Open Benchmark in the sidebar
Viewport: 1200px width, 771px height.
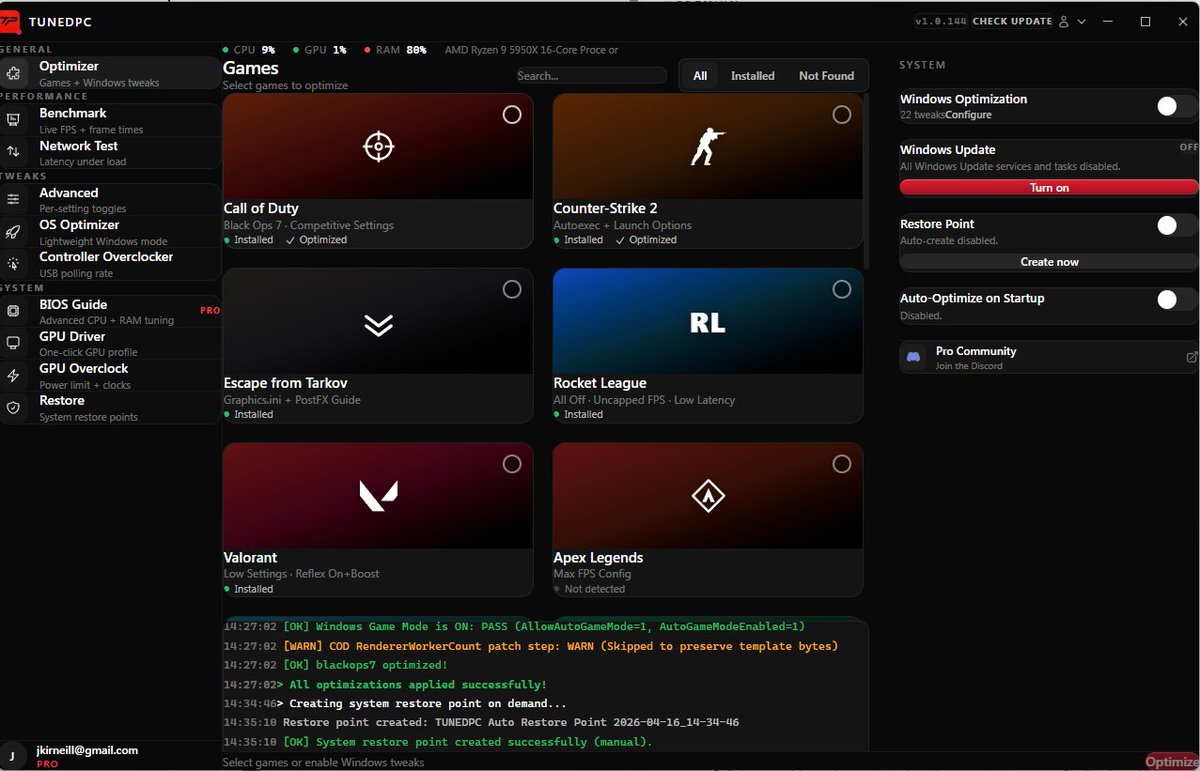pos(110,120)
